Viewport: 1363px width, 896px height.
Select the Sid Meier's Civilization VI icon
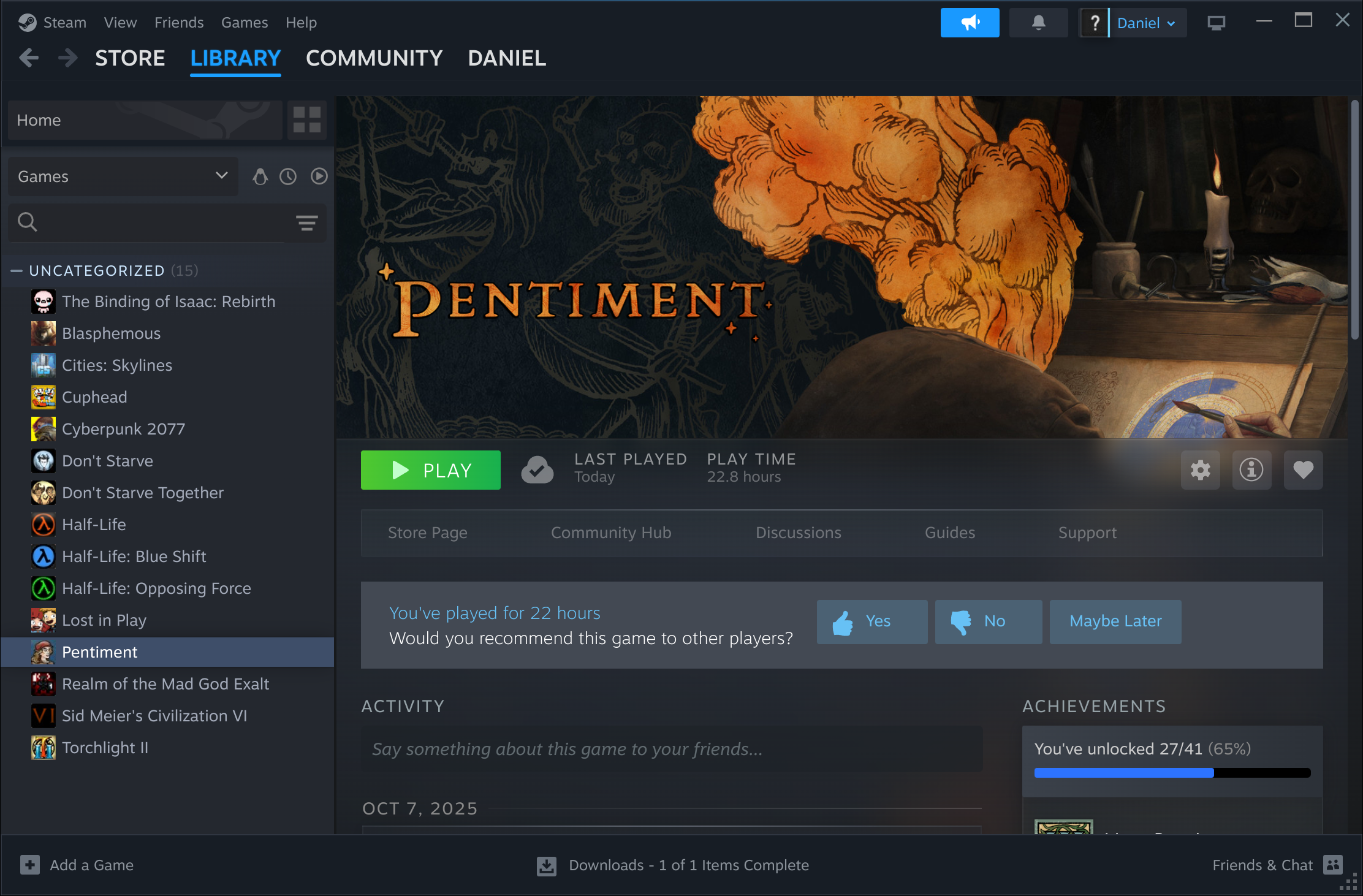click(44, 716)
